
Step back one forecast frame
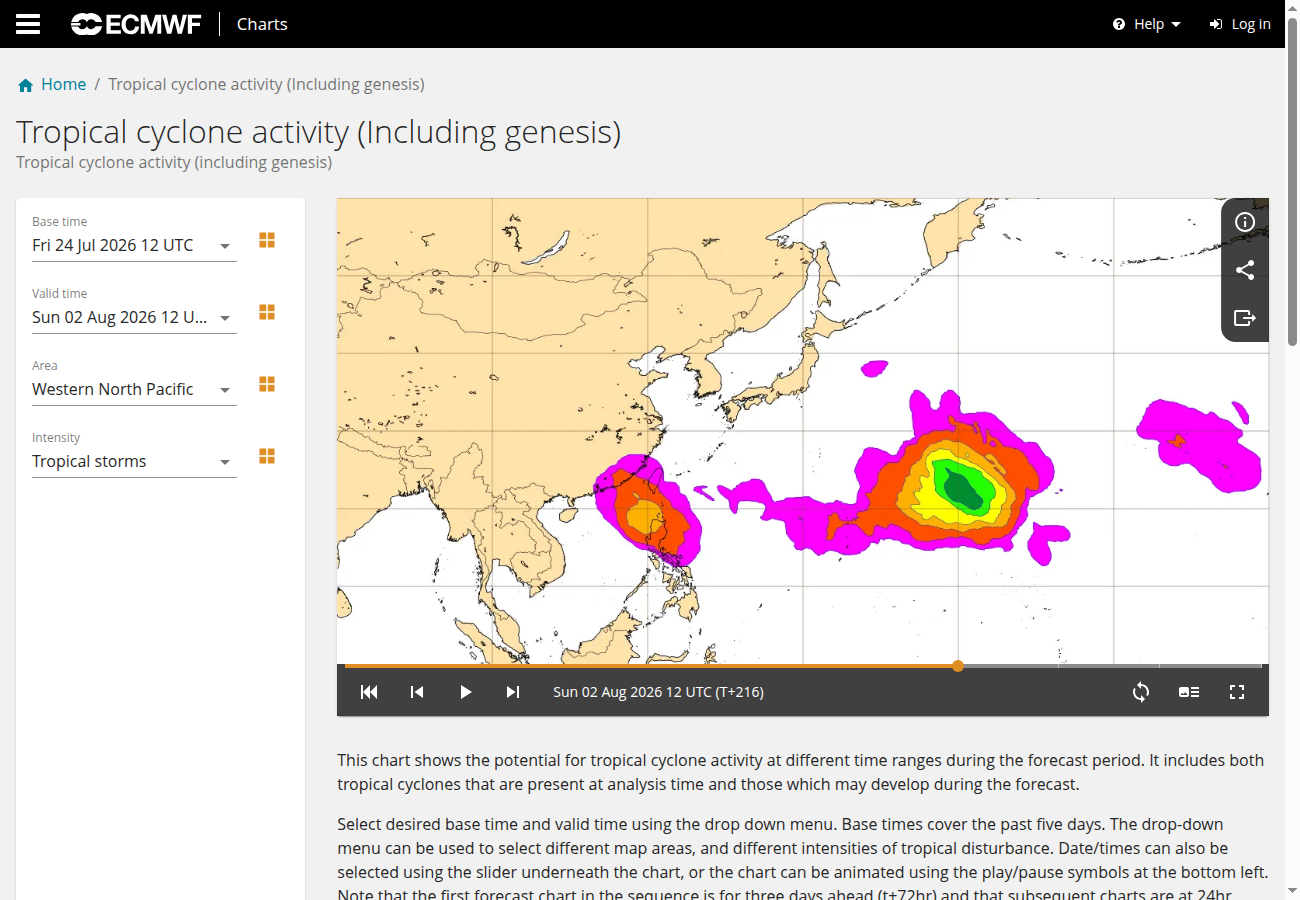click(417, 692)
